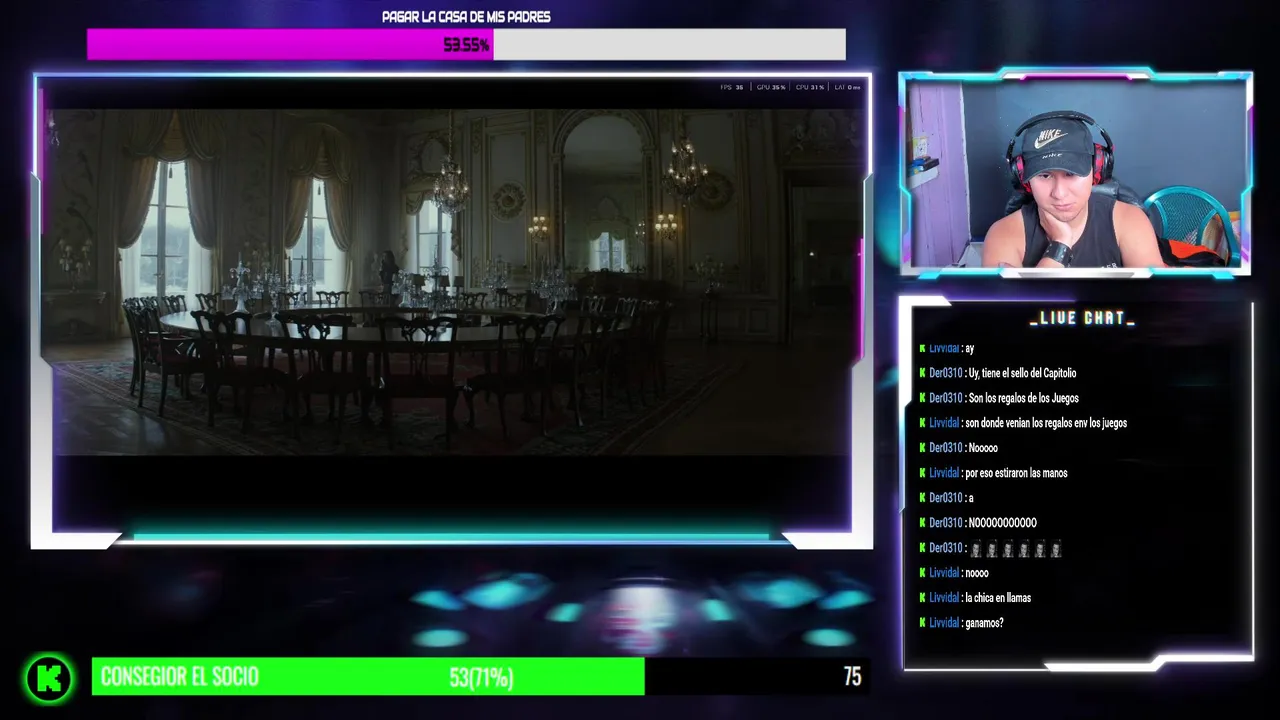Viewport: 1280px width, 720px height.
Task: Click the 'CPU 31%' stat readout
Action: point(810,88)
